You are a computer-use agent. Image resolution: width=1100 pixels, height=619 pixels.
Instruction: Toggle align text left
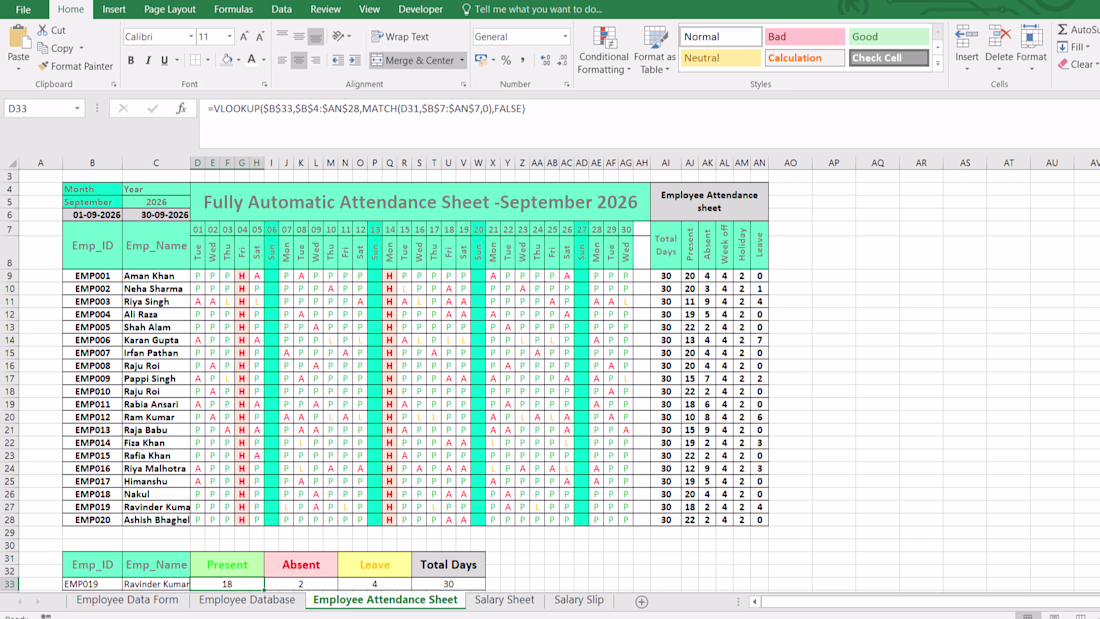282,60
